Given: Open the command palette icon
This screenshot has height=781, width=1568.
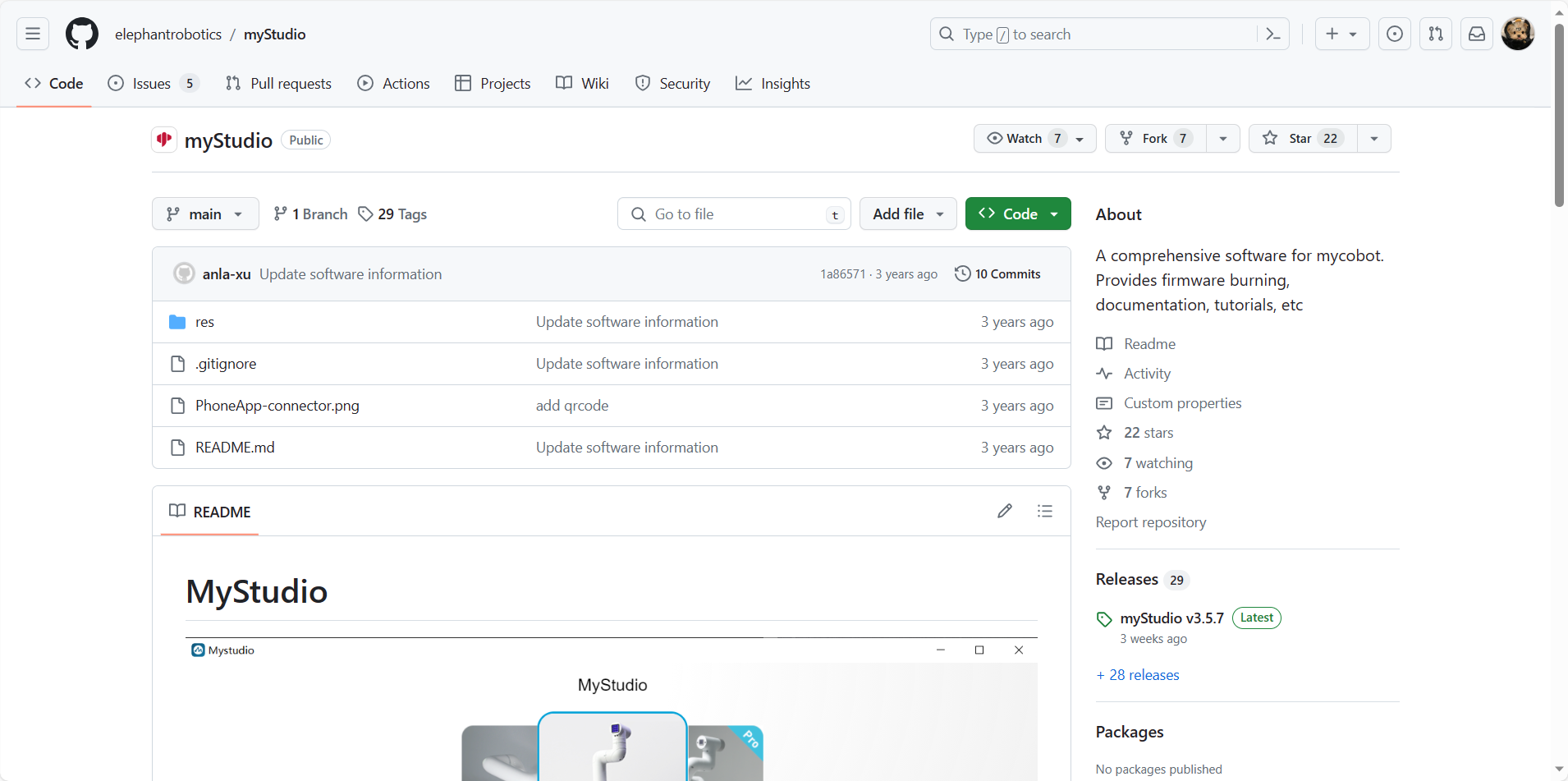Looking at the screenshot, I should [1273, 34].
